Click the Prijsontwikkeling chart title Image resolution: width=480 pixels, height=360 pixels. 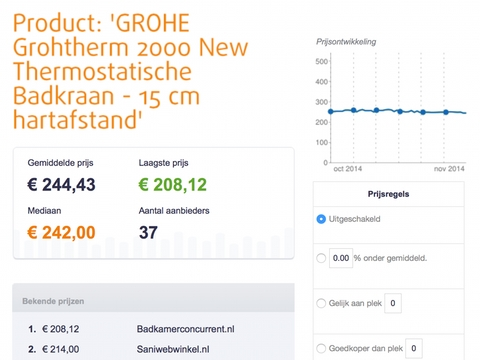pos(346,42)
